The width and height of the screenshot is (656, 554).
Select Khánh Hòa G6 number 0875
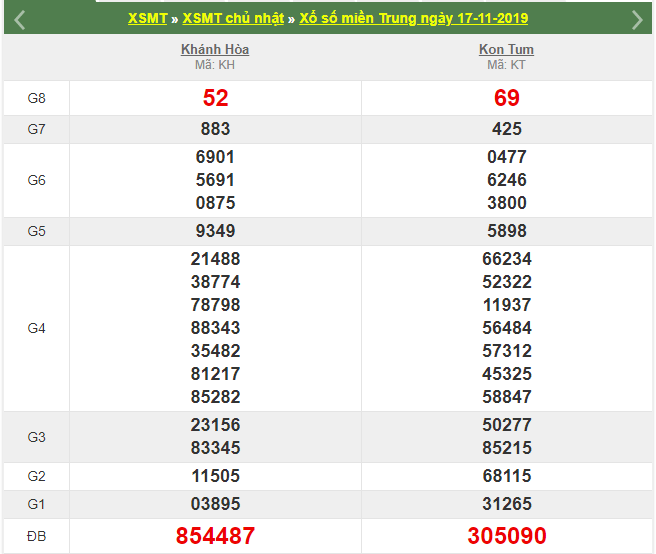(215, 203)
